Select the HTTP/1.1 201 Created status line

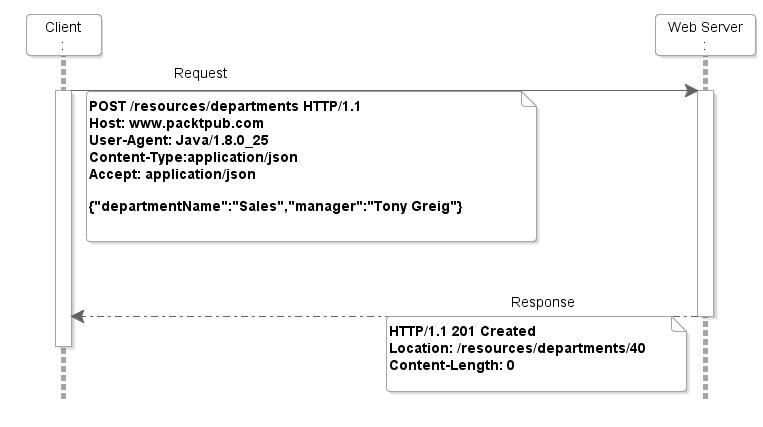(462, 331)
